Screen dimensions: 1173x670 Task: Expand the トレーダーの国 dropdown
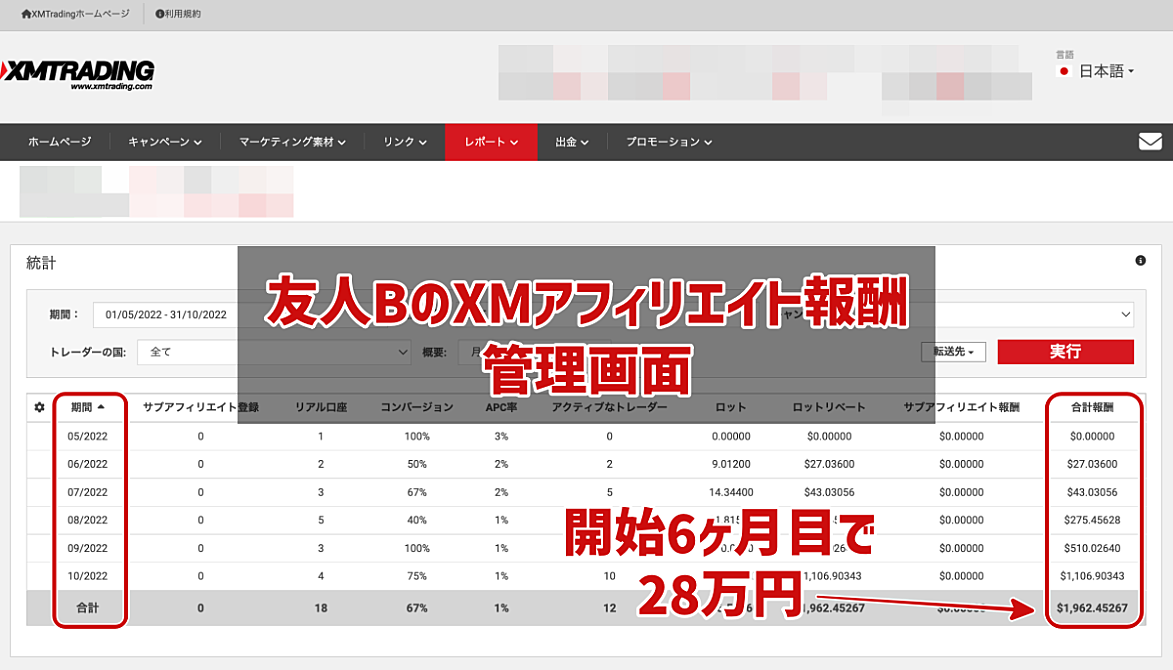274,351
